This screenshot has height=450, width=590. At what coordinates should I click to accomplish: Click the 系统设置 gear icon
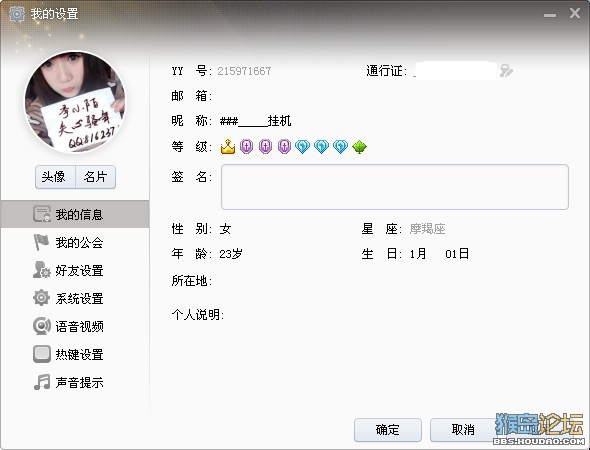click(41, 298)
